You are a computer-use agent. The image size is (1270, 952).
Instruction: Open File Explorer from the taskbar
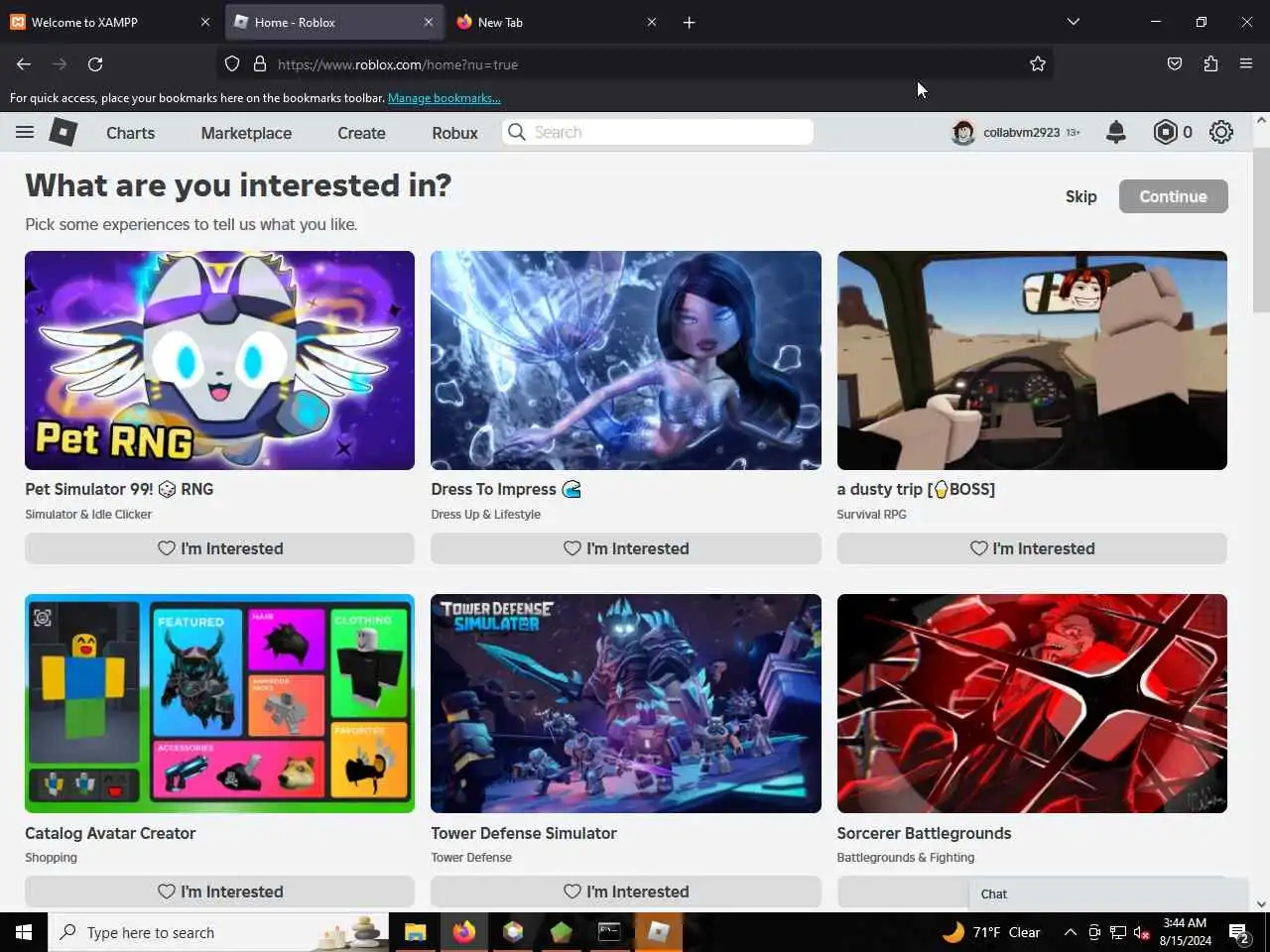415,932
